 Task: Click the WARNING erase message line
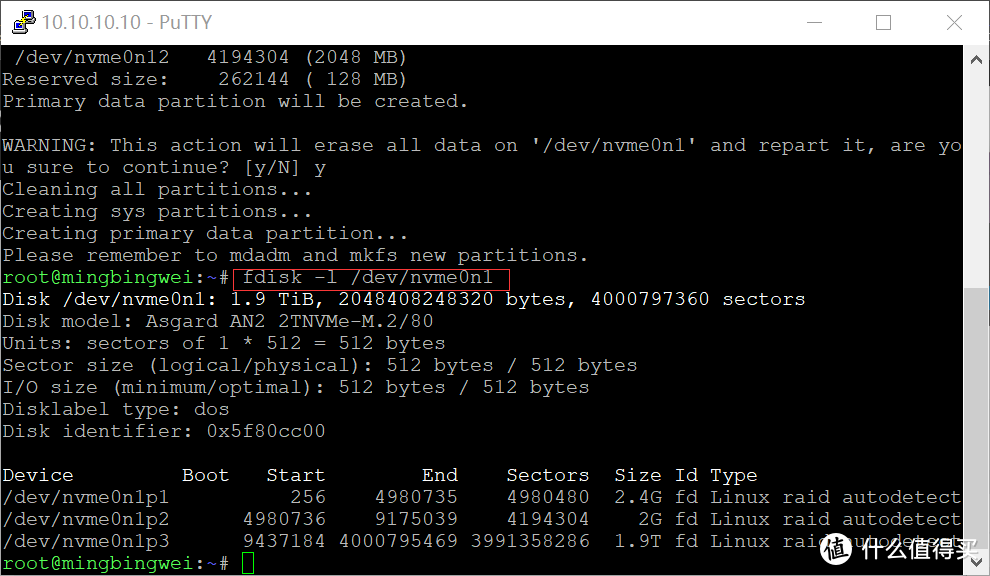tap(480, 145)
